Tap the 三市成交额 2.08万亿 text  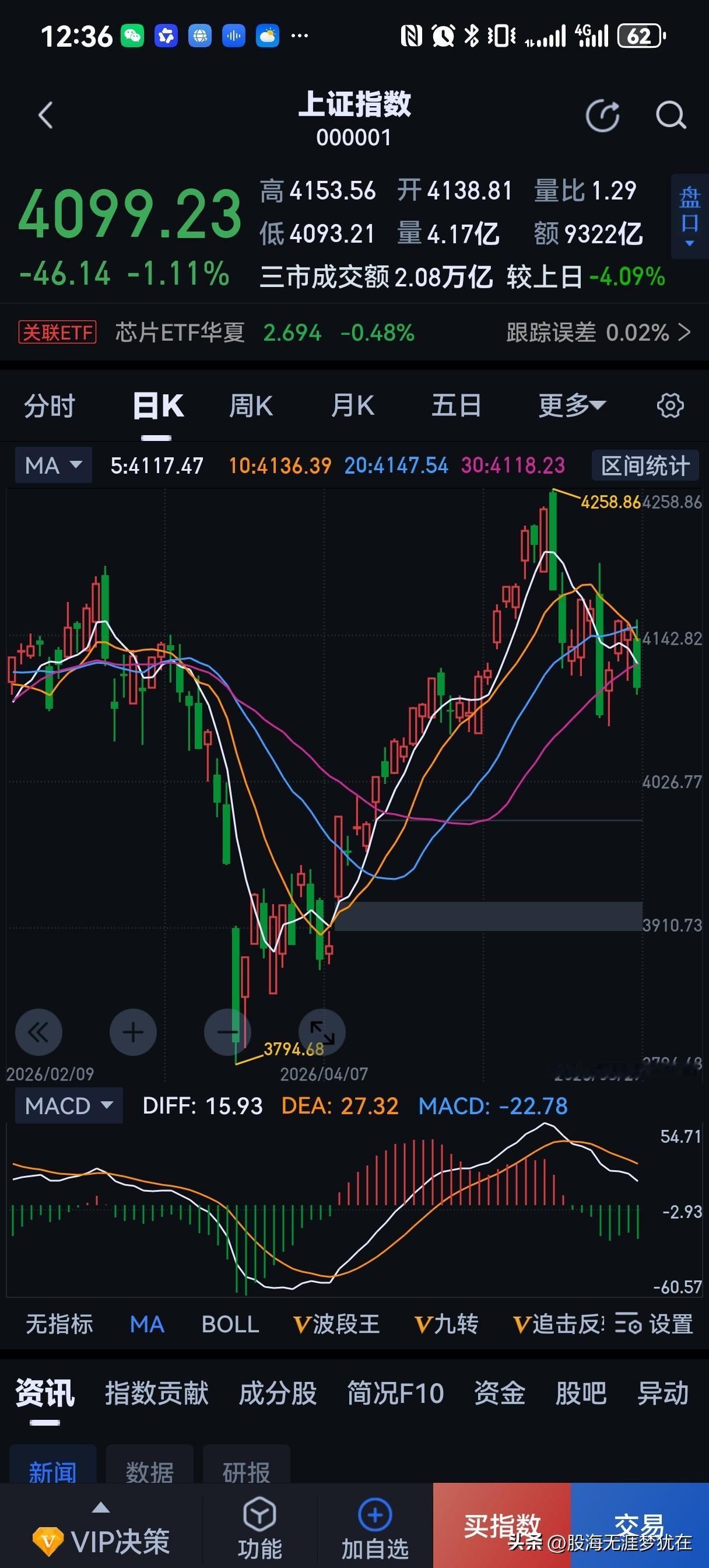[376, 277]
